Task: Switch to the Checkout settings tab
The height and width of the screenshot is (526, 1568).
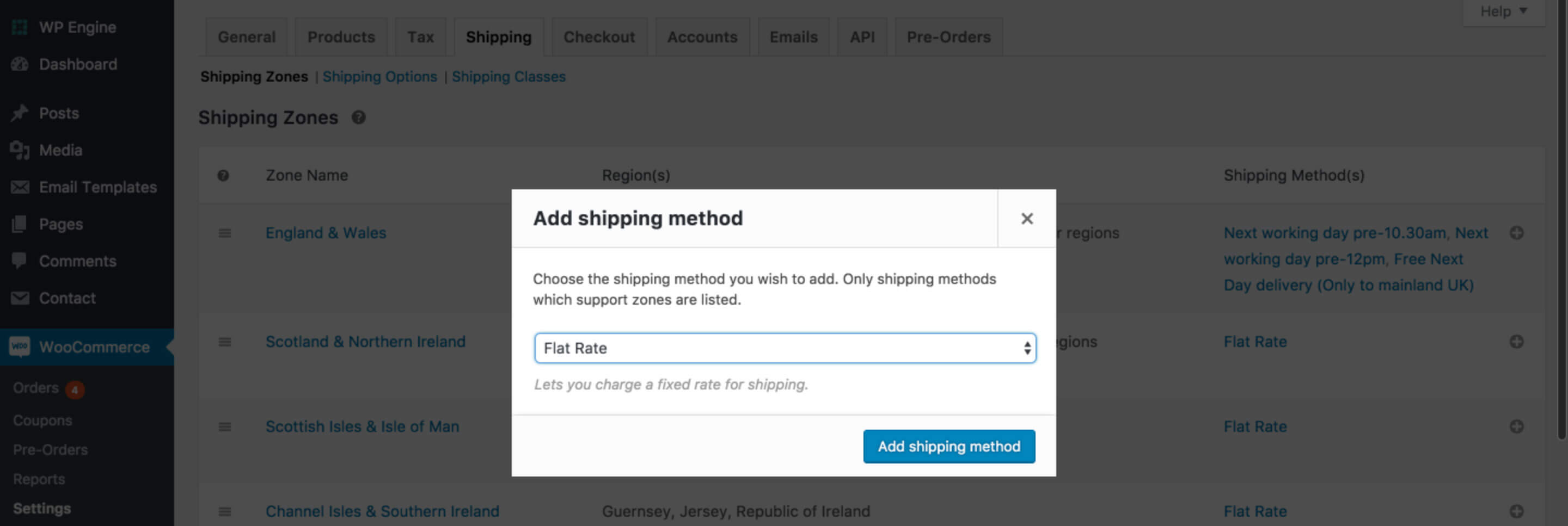Action: 599,37
